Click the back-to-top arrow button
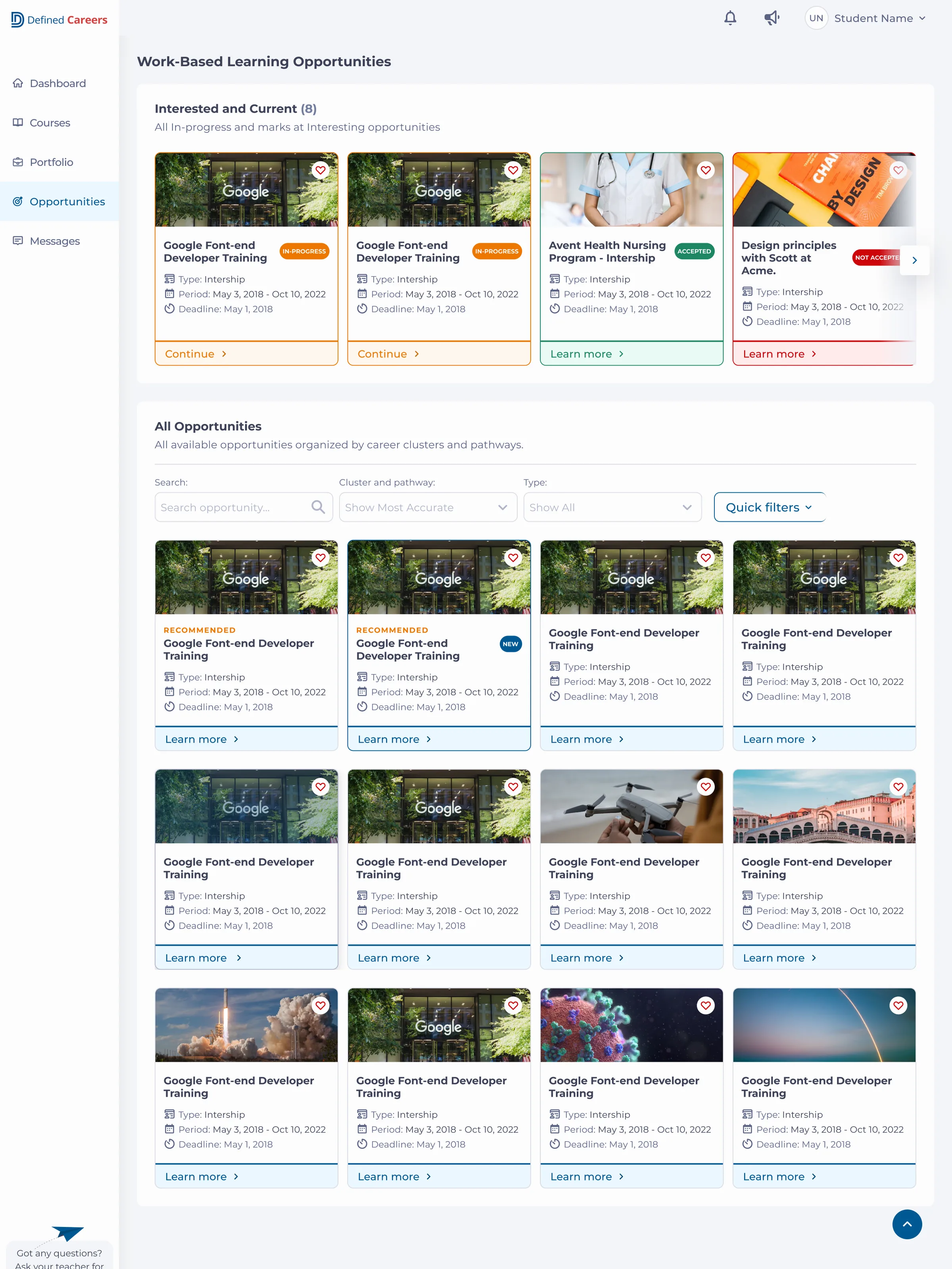Viewport: 952px width, 1269px height. coord(907,1224)
